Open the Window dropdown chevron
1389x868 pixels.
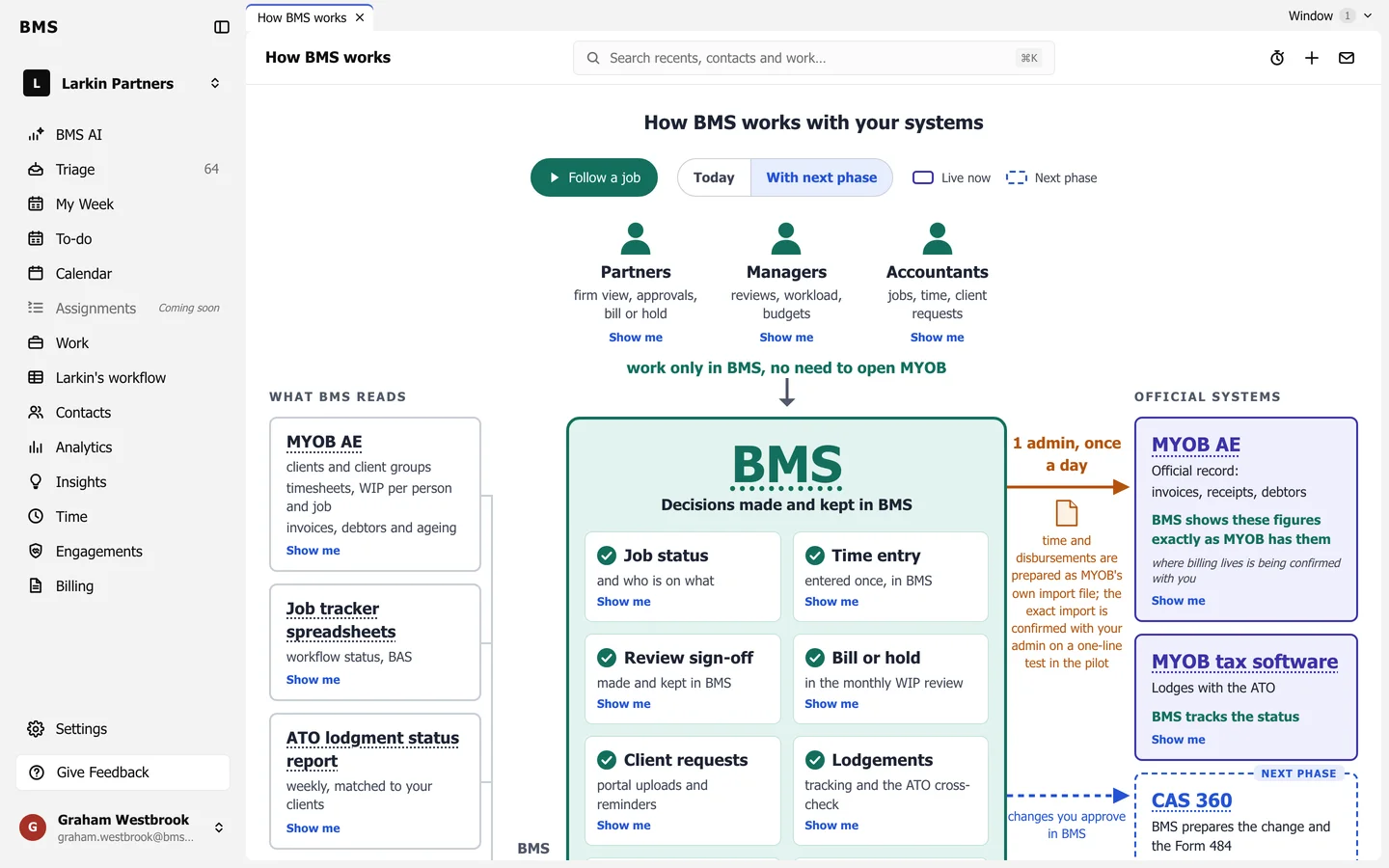pos(1368,15)
